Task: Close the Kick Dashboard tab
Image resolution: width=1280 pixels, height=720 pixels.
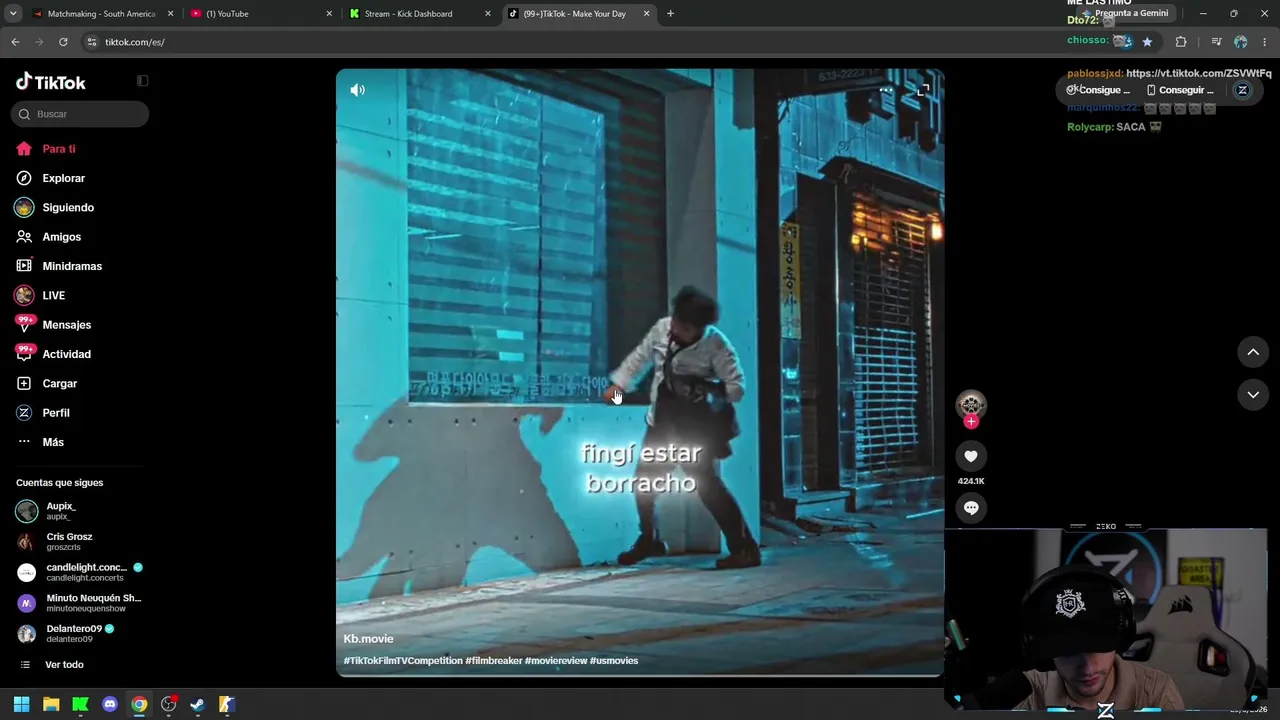Action: pyautogui.click(x=488, y=14)
